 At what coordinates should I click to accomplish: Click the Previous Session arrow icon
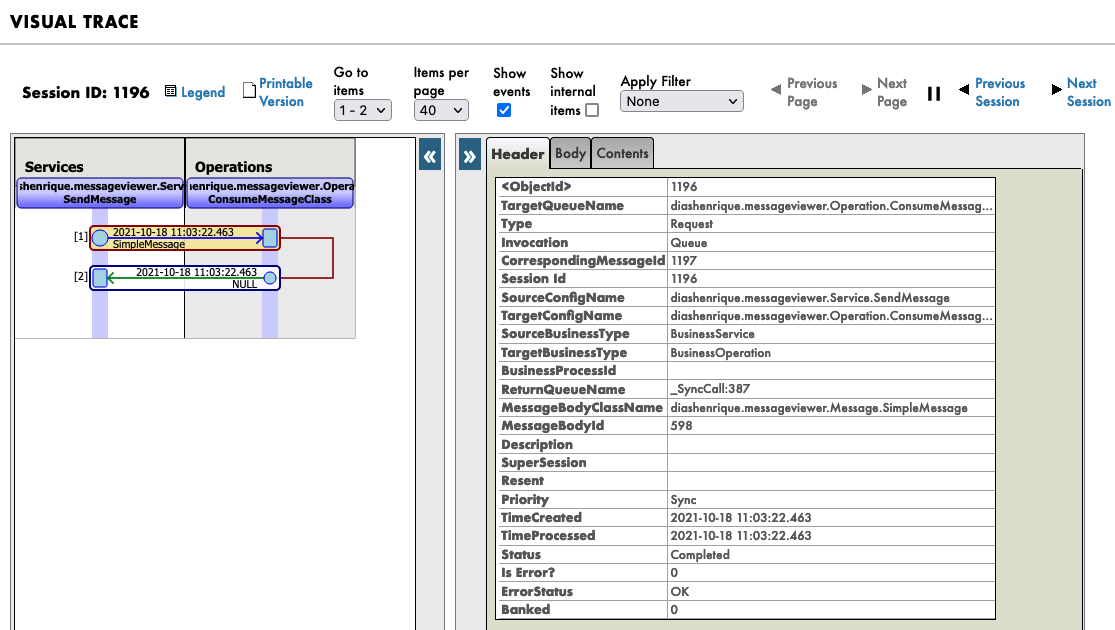[964, 90]
